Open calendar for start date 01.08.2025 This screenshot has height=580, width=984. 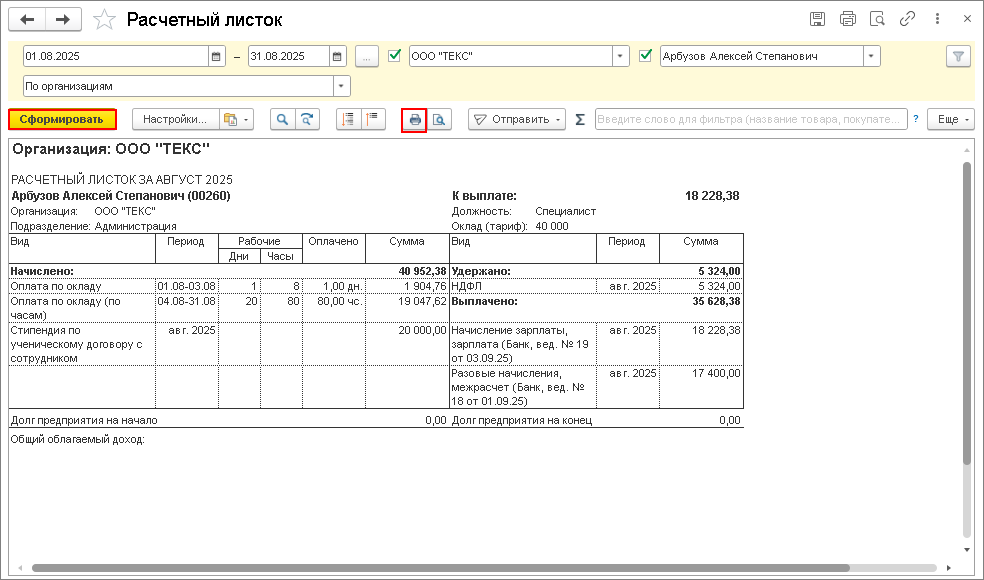point(217,56)
